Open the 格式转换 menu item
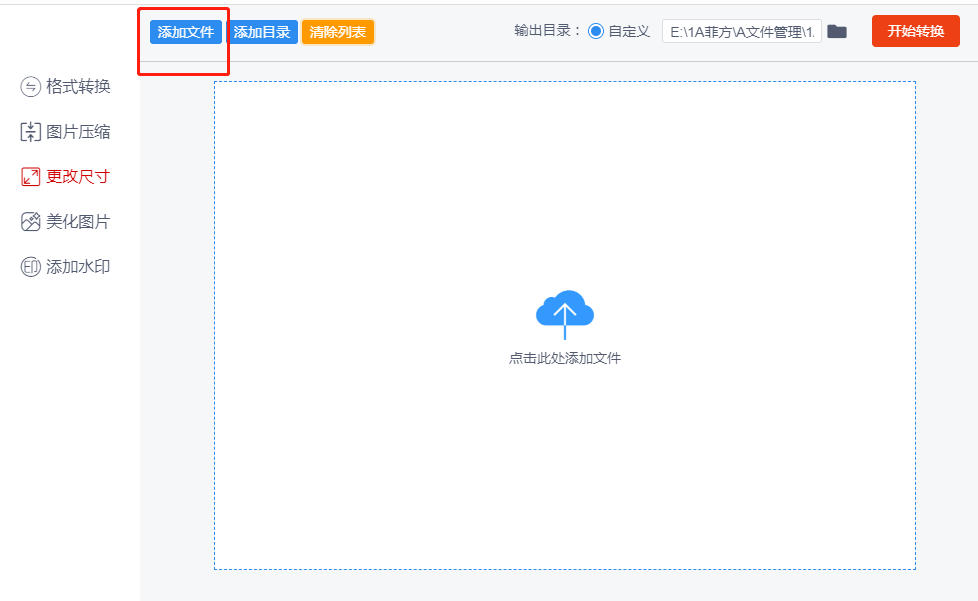This screenshot has height=601, width=978. coord(65,87)
